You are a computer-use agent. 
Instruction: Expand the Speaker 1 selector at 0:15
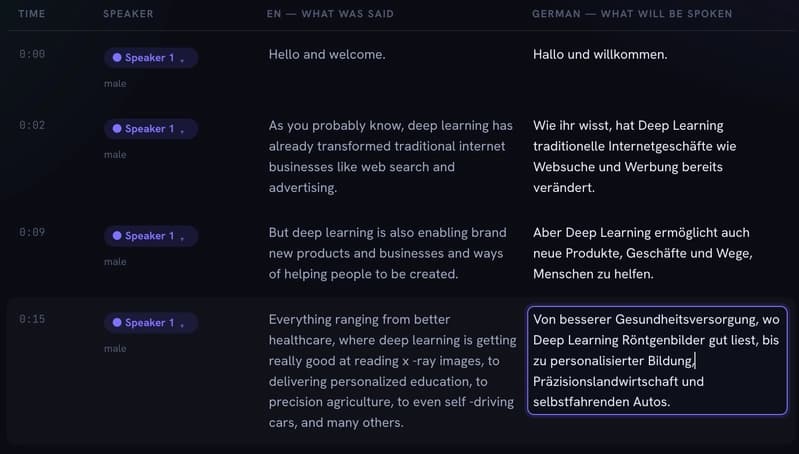(151, 323)
